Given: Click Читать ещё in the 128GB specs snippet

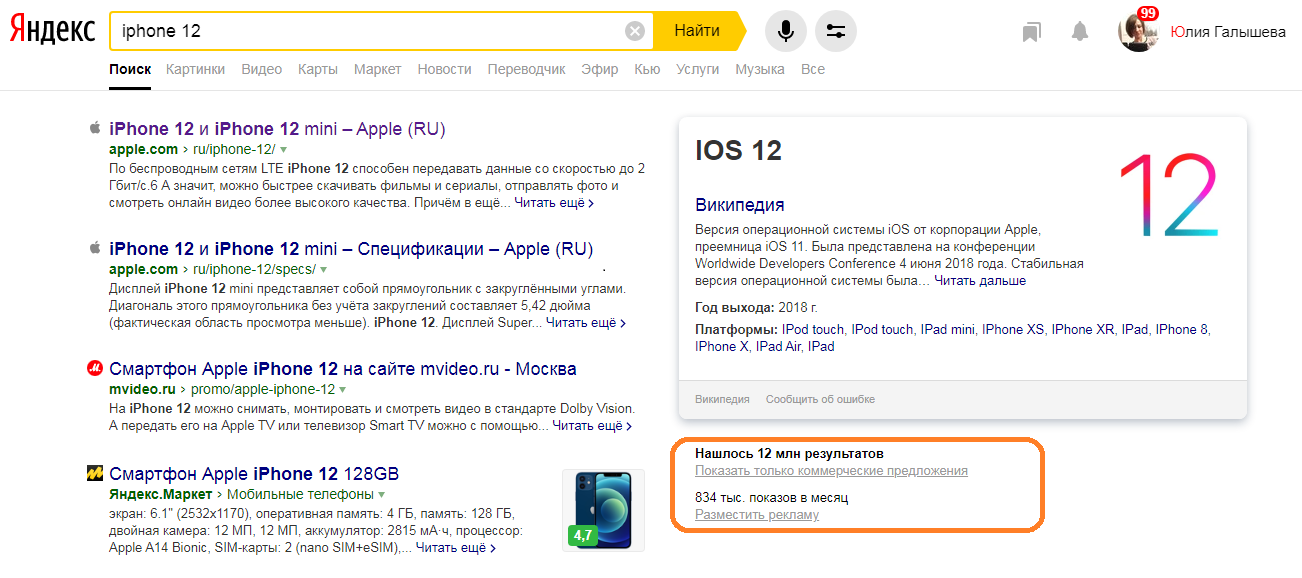Looking at the screenshot, I should pyautogui.click(x=456, y=548).
